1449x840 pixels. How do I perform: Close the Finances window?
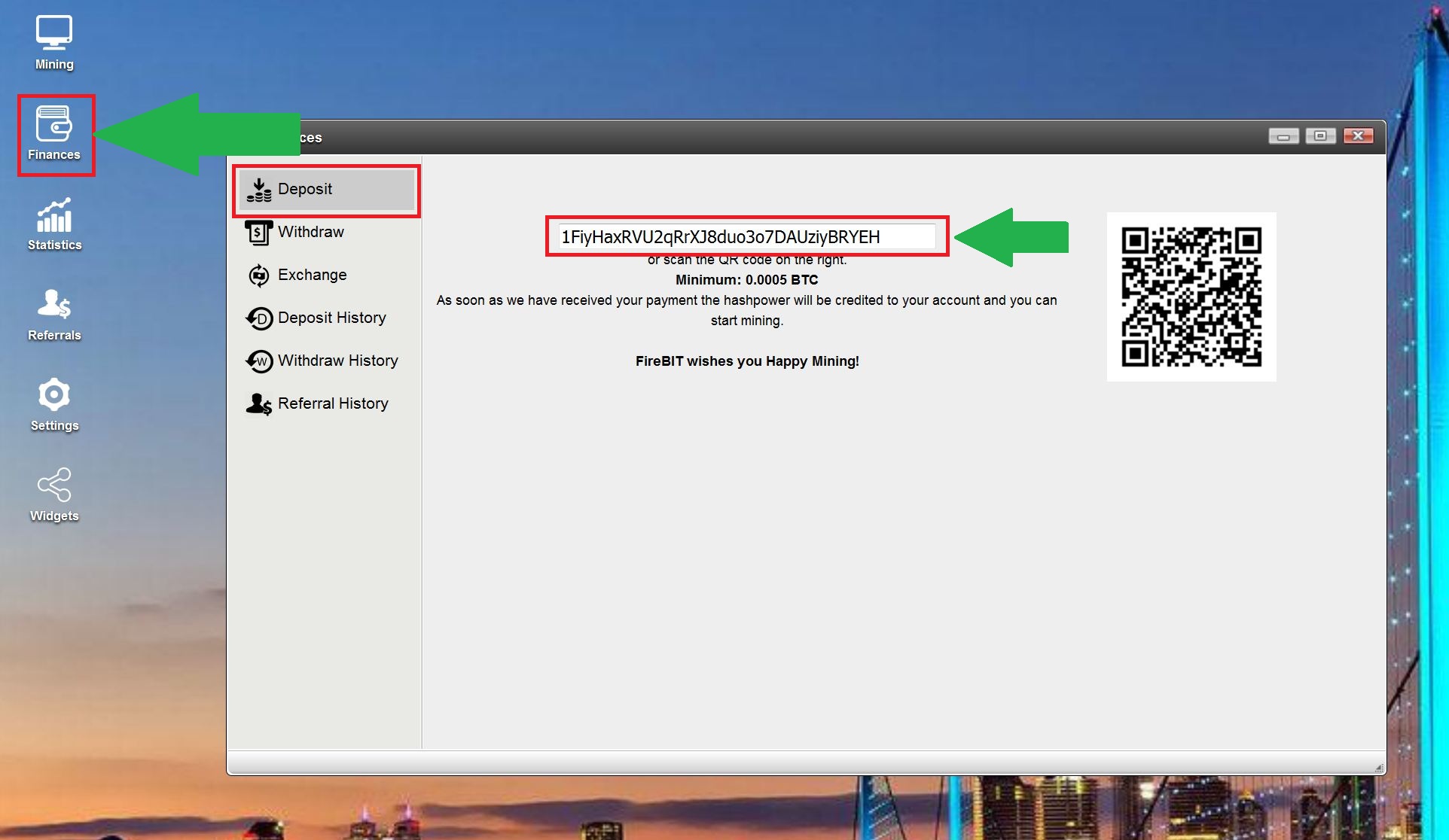[x=1358, y=136]
